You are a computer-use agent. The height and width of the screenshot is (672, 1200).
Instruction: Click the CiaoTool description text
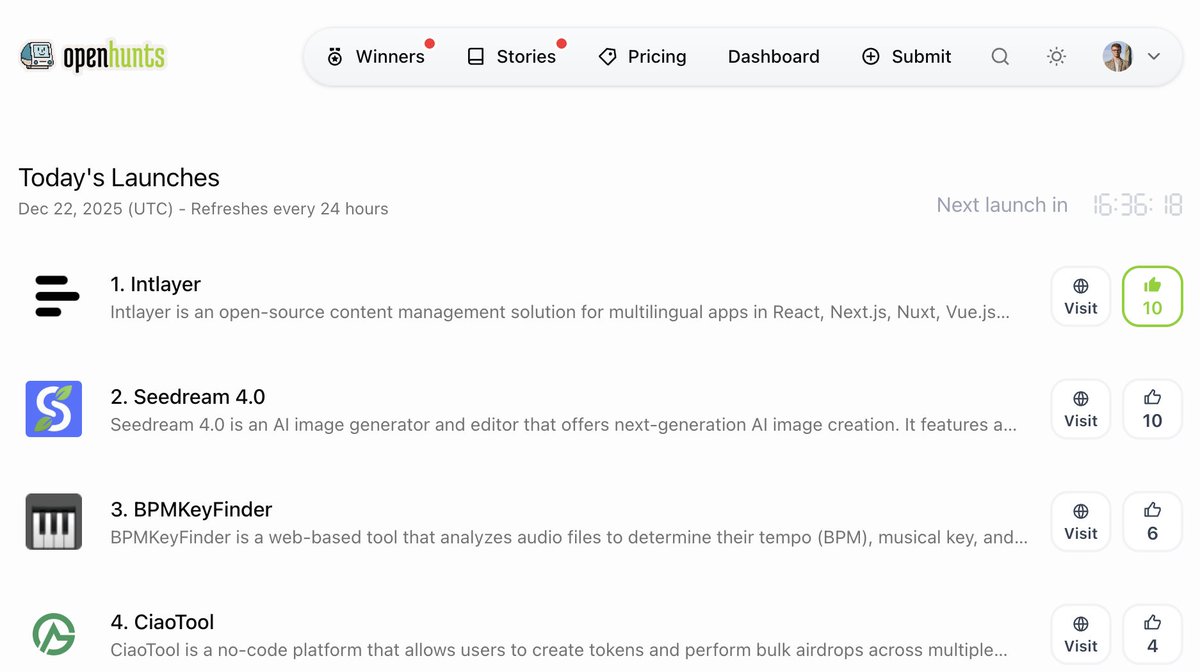(558, 649)
